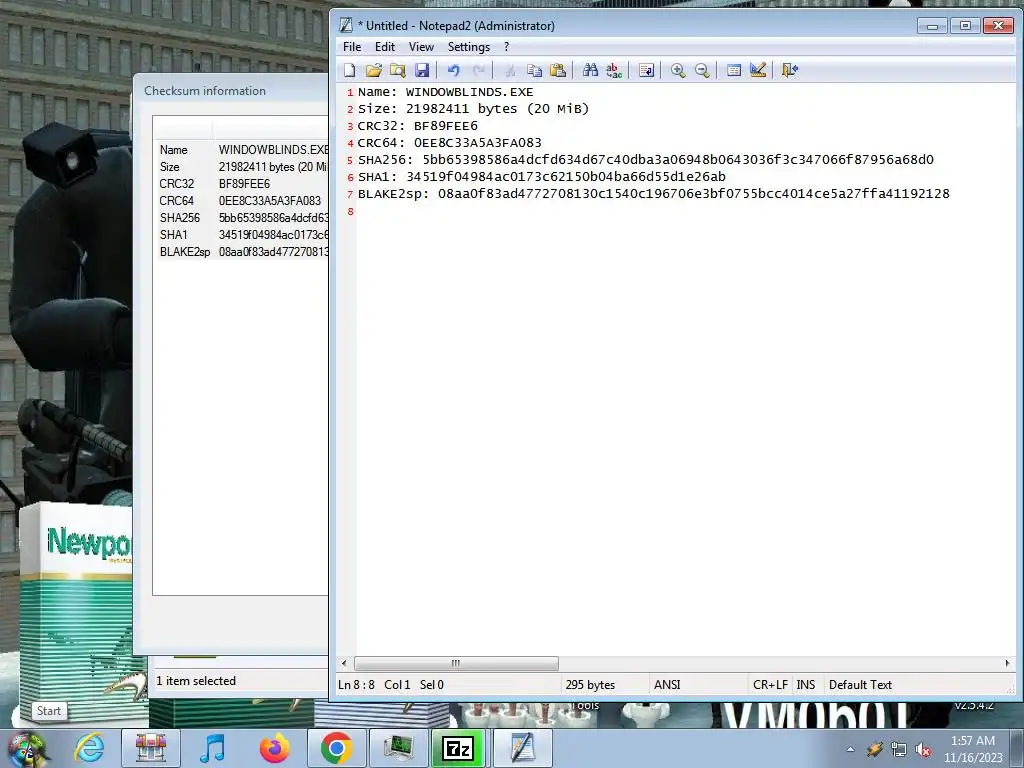Open the syntax scheme selection icon

click(734, 71)
